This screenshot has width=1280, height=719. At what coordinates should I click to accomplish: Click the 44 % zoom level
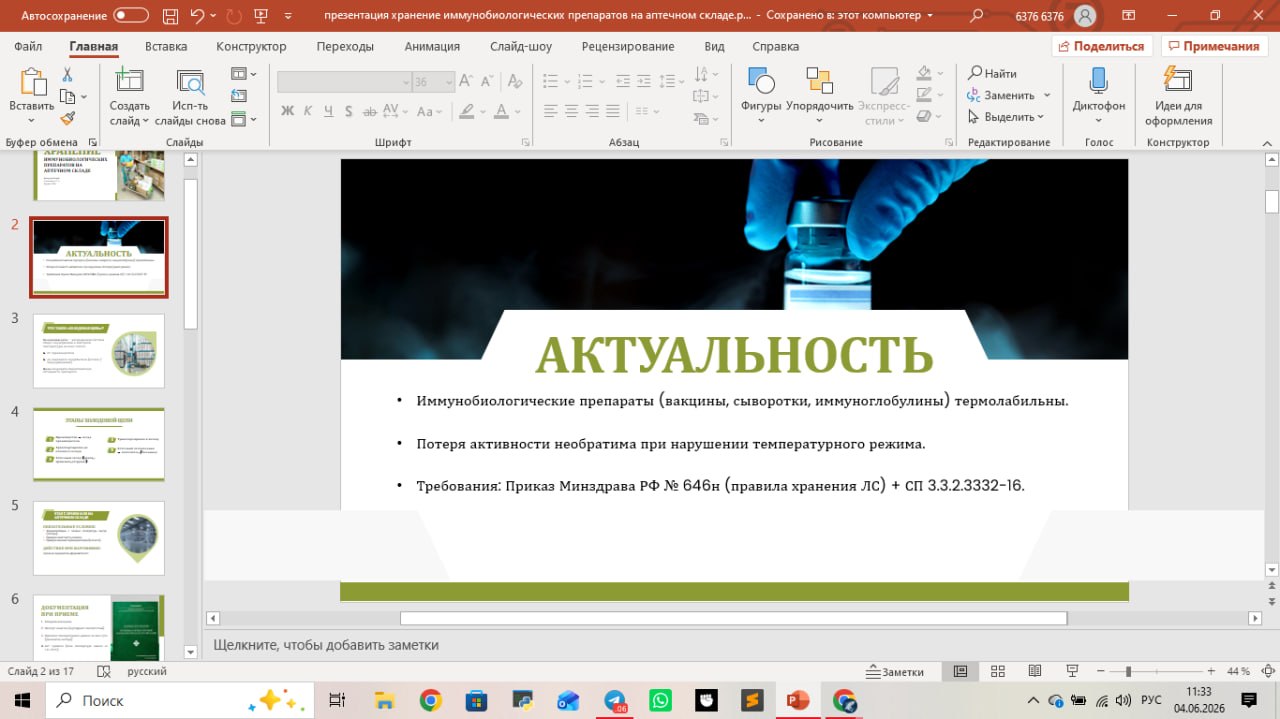coord(1238,671)
